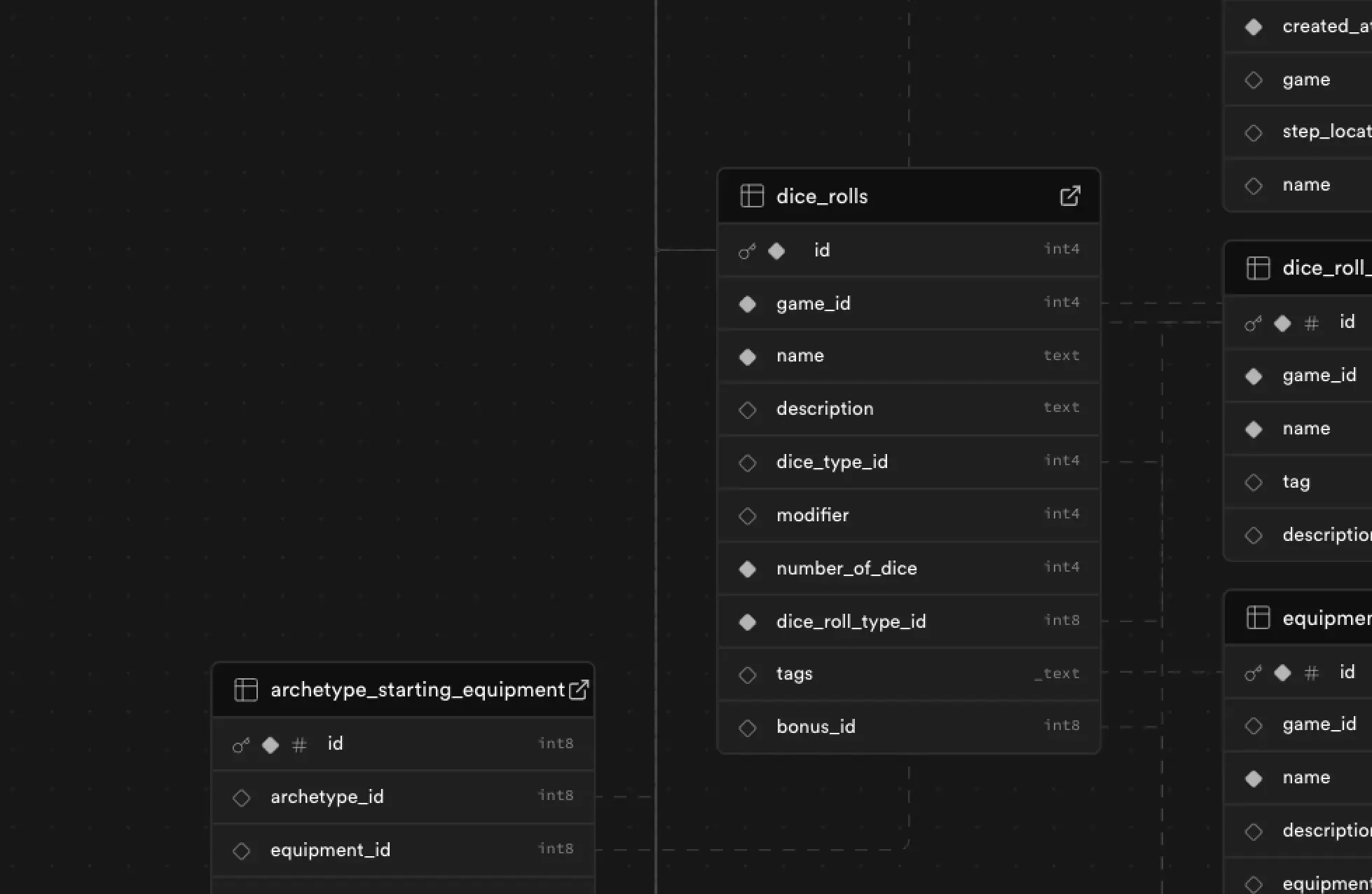Open archetype_starting_equipment table external link icon
The image size is (1372, 894).
point(579,690)
